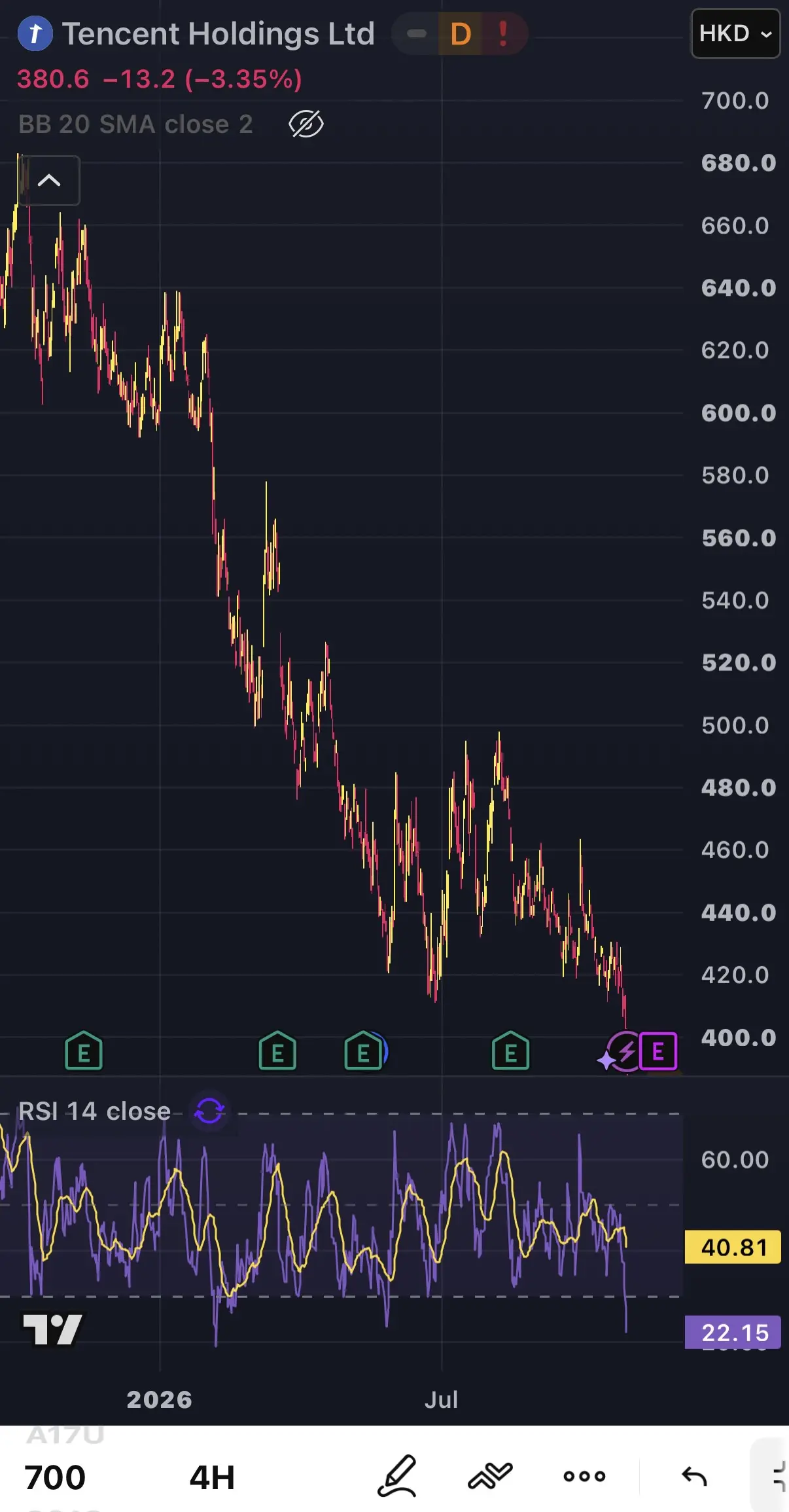Tap the 600.0 price axis label
789x1512 pixels.
[739, 413]
